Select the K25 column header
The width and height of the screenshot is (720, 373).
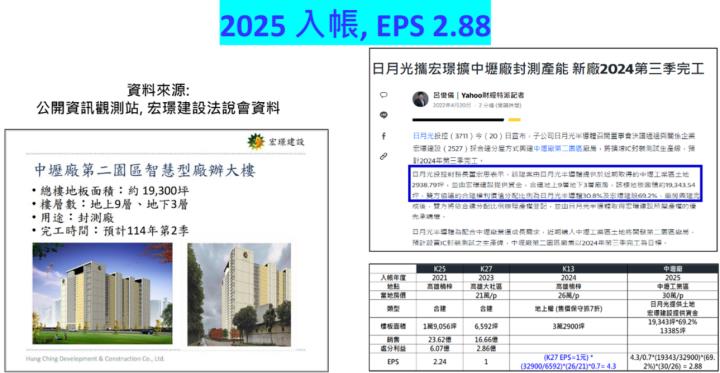439,268
